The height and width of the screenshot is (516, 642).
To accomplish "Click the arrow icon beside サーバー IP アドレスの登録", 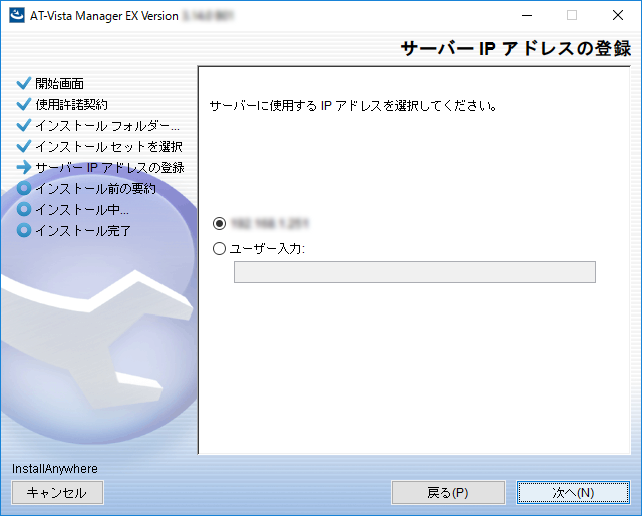I will pos(24,167).
